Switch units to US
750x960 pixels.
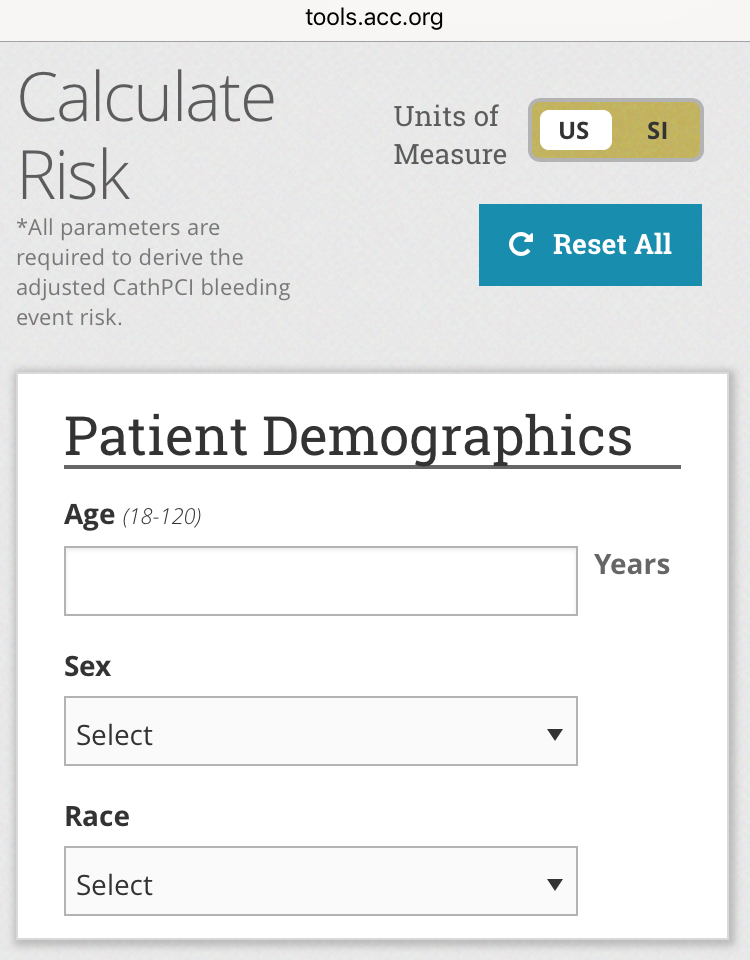coord(574,131)
